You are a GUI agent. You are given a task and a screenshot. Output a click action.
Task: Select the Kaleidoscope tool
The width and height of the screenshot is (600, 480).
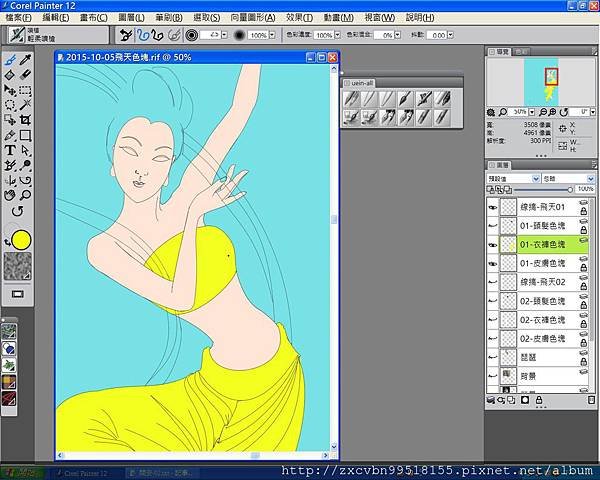[26, 180]
